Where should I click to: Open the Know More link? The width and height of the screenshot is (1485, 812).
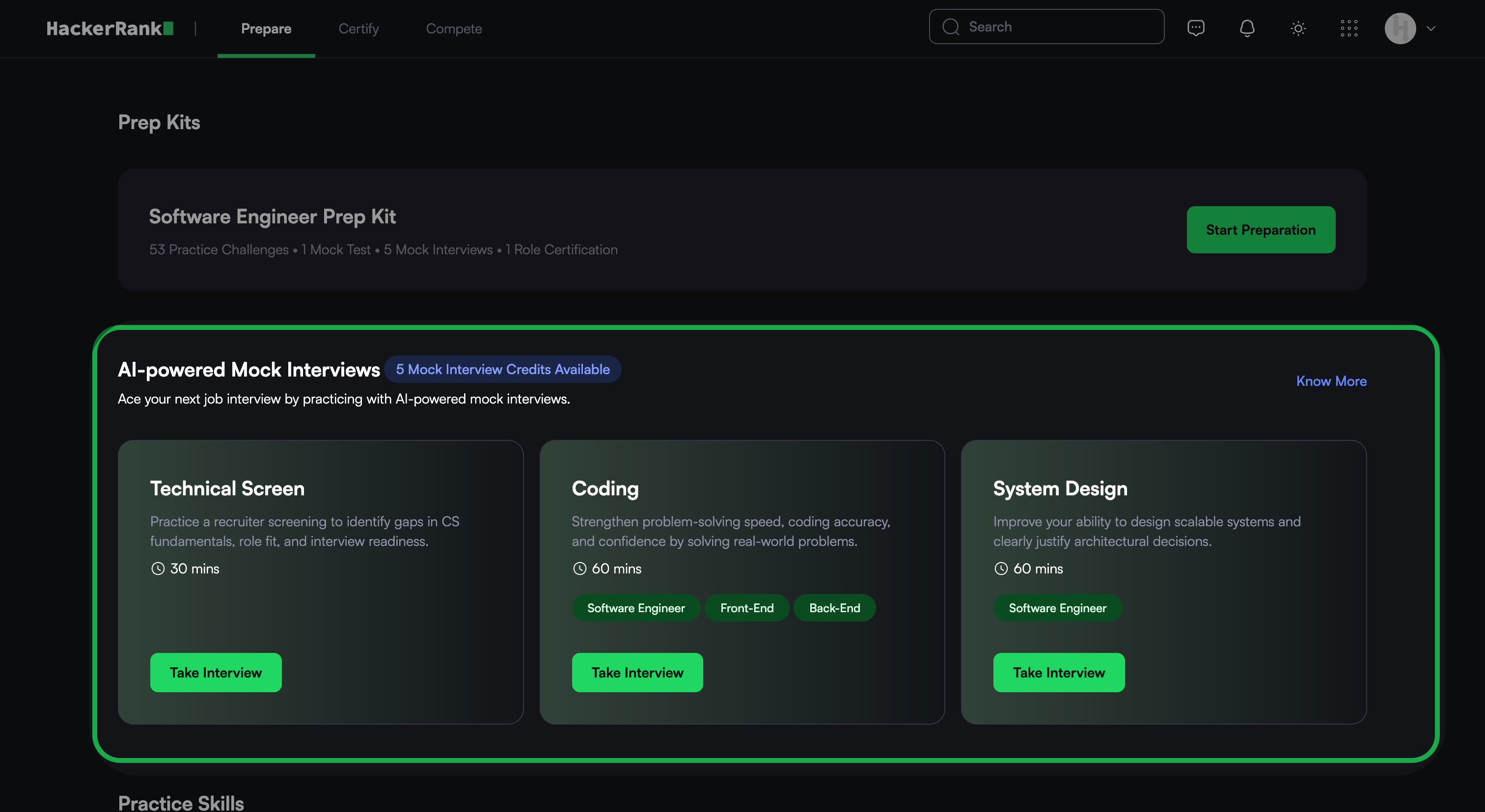(x=1331, y=381)
